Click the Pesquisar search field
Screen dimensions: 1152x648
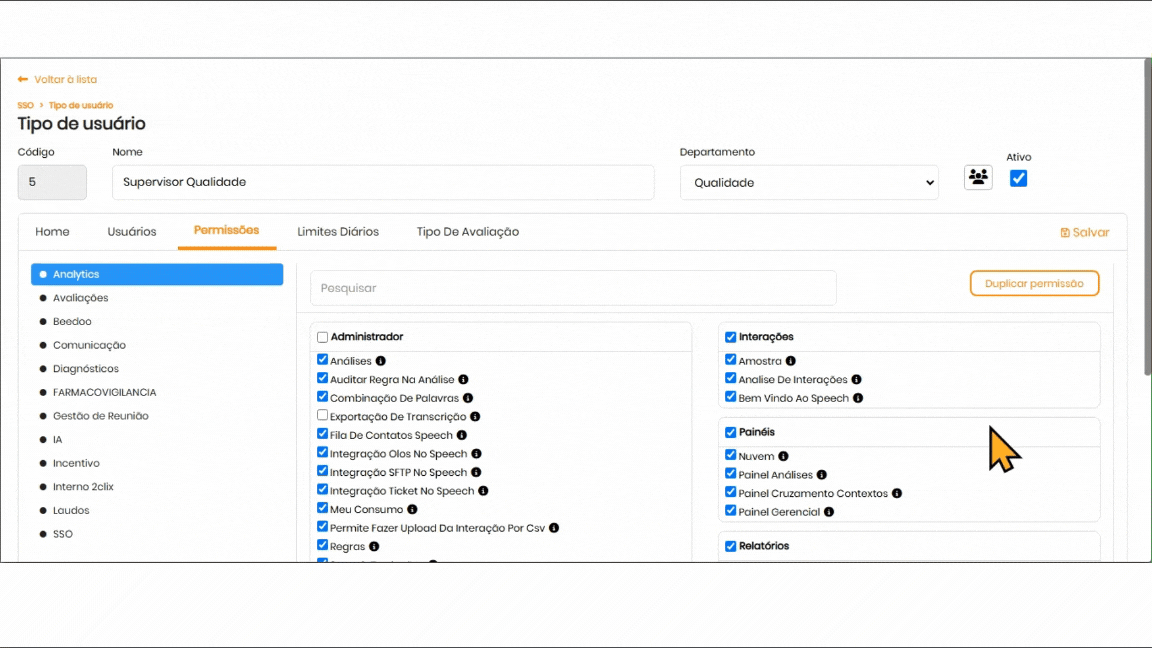[573, 288]
